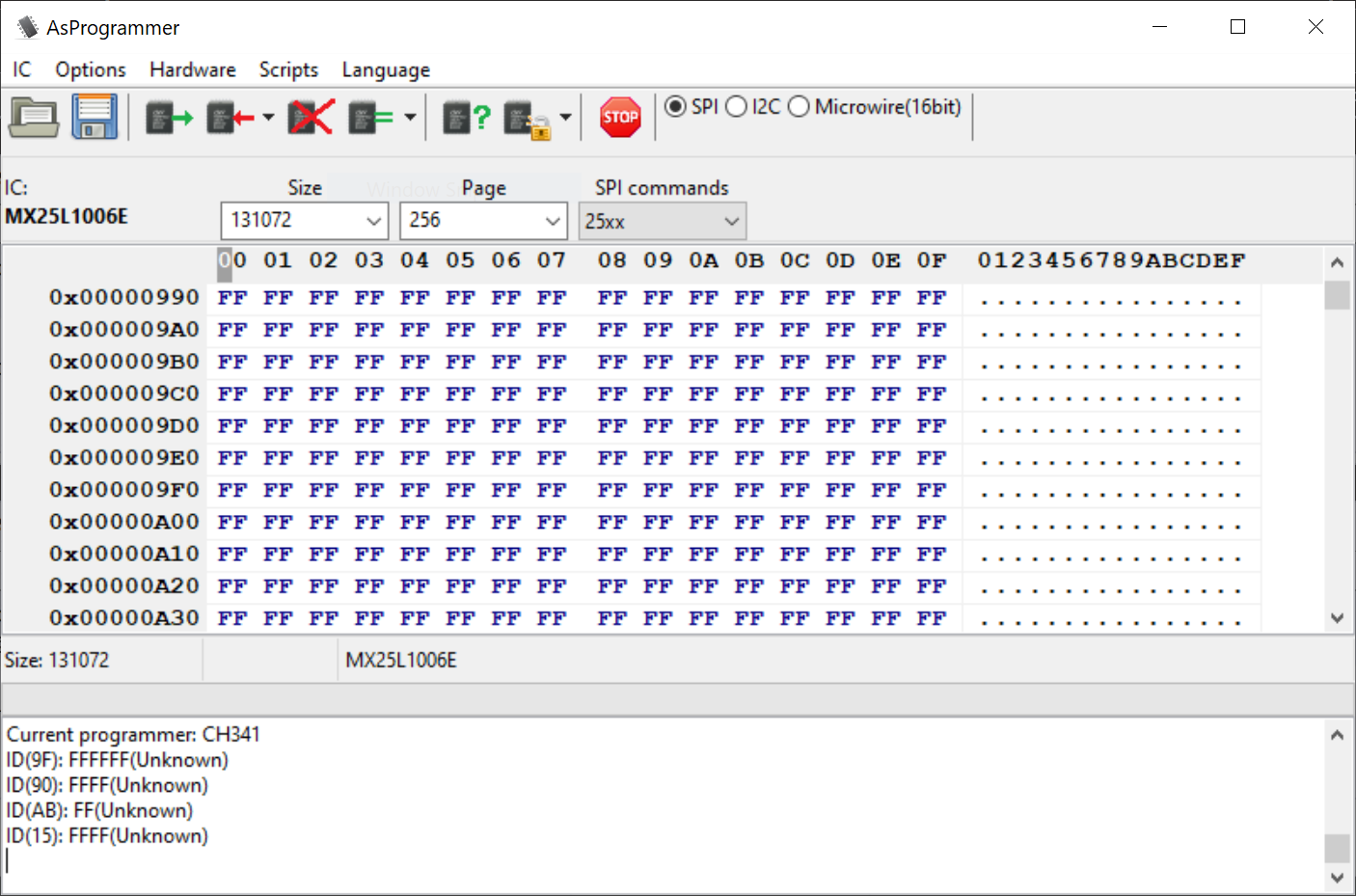The width and height of the screenshot is (1356, 896).
Task: Open the Options menu
Action: [91, 69]
